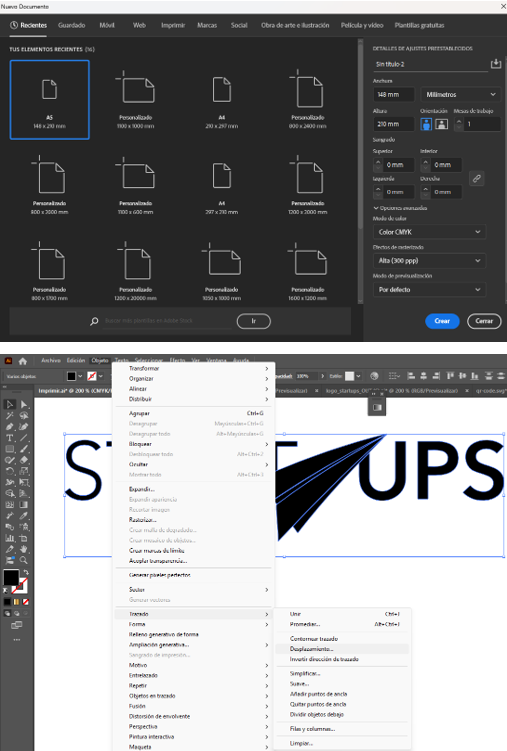
Task: Open the Por defecto preview dropdown
Action: click(x=429, y=289)
